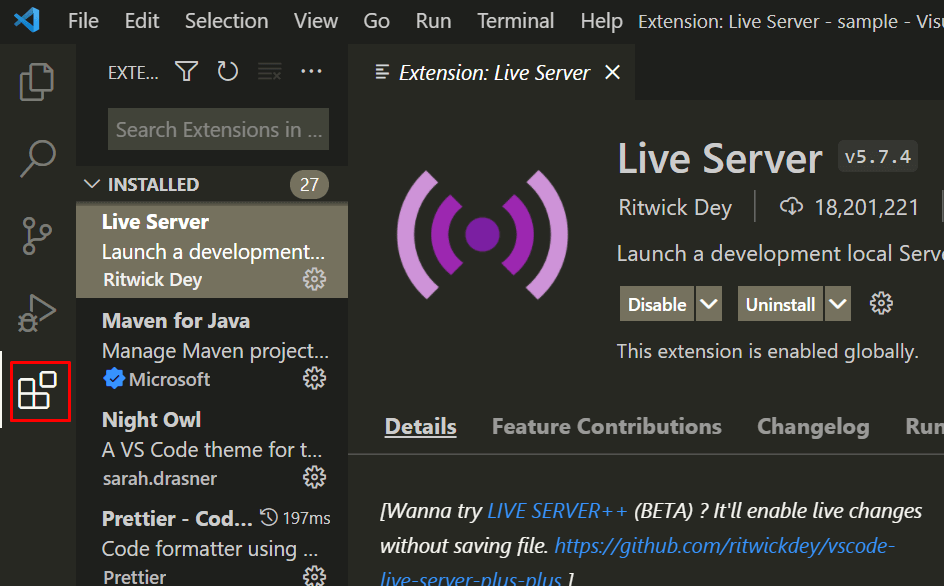This screenshot has height=586, width=944.
Task: Click the VS Code logo icon
Action: click(x=27, y=20)
